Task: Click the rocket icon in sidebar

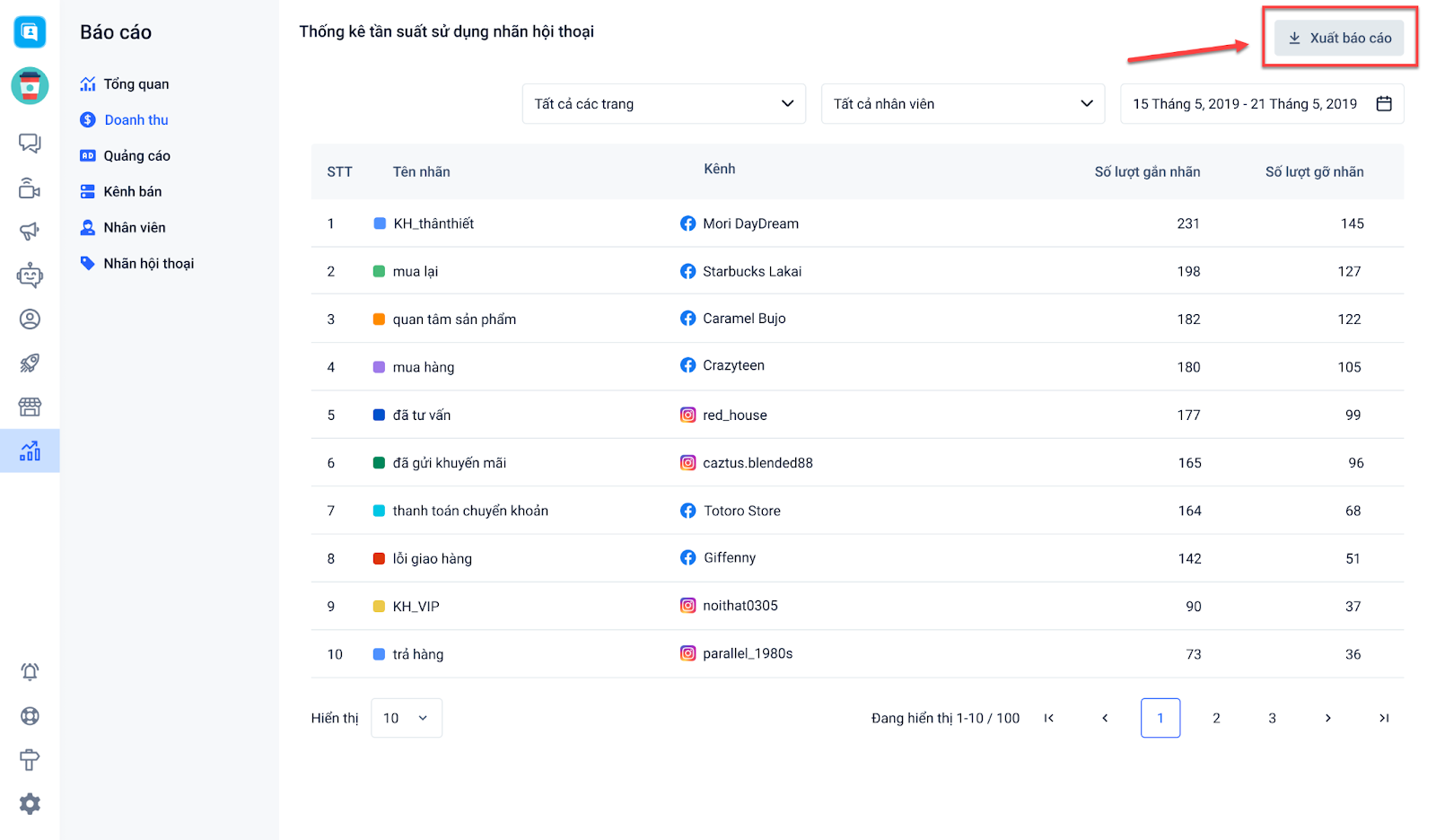Action: tap(30, 363)
